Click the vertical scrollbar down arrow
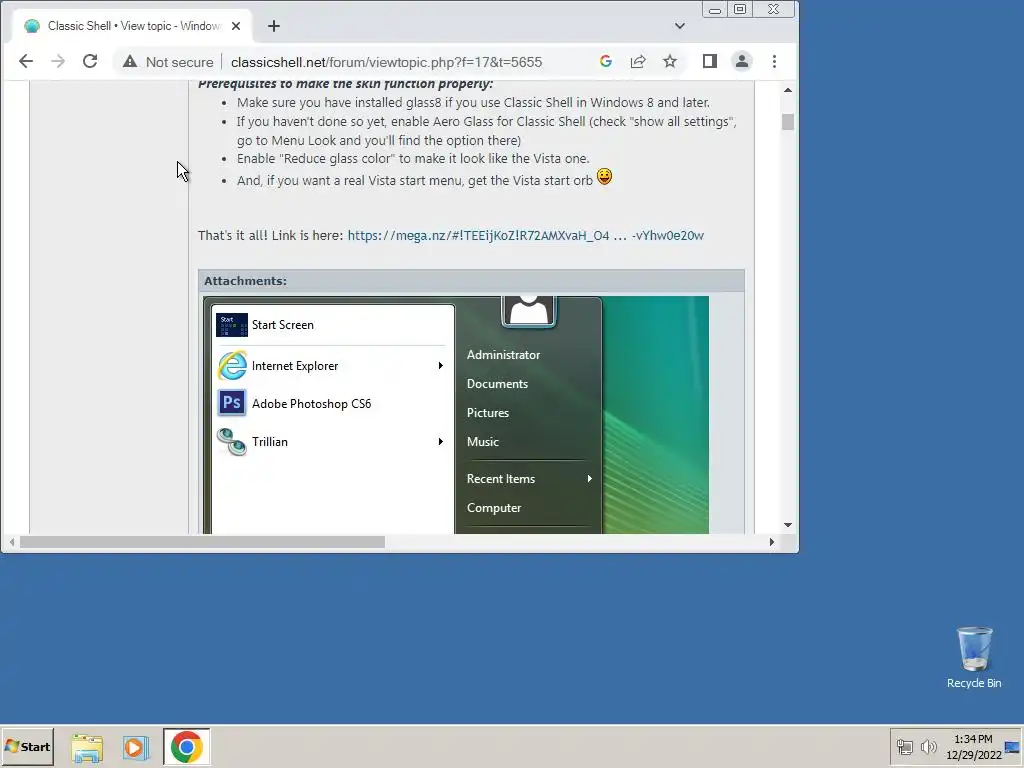1024x768 pixels. pyautogui.click(x=788, y=524)
